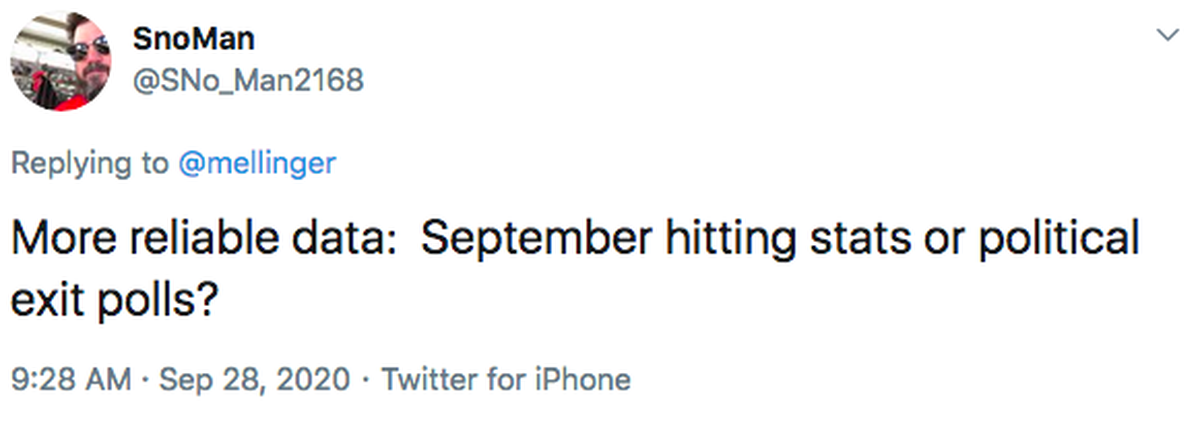Click the words exit polls? in the tweet
The image size is (1200, 421).
(115, 300)
